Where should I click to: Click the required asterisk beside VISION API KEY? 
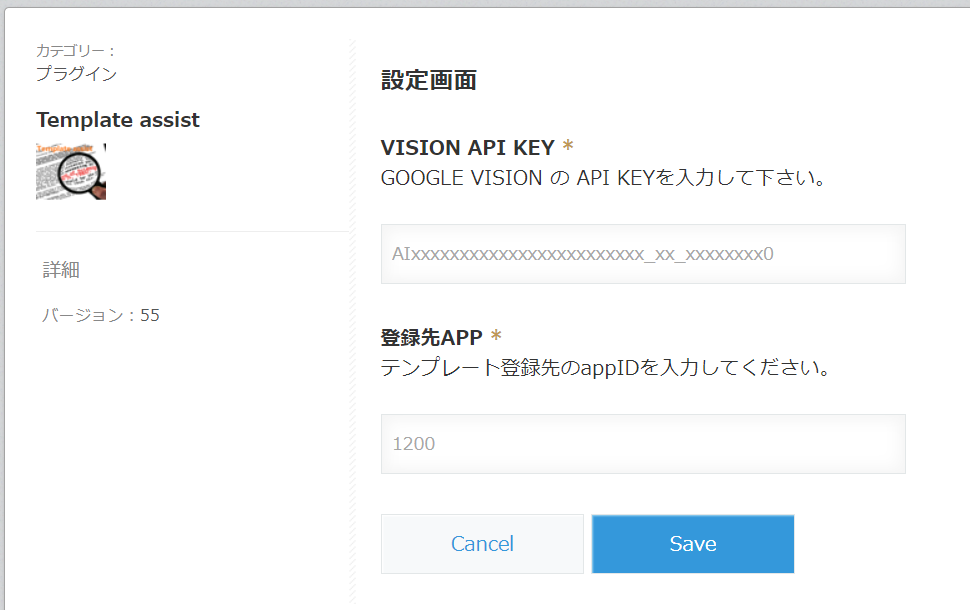tap(568, 148)
